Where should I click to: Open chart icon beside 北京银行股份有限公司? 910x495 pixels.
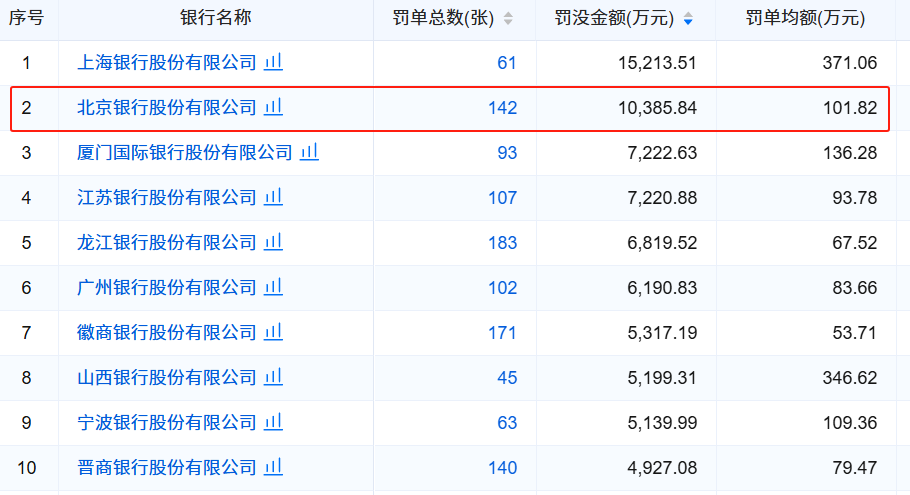pyautogui.click(x=273, y=107)
